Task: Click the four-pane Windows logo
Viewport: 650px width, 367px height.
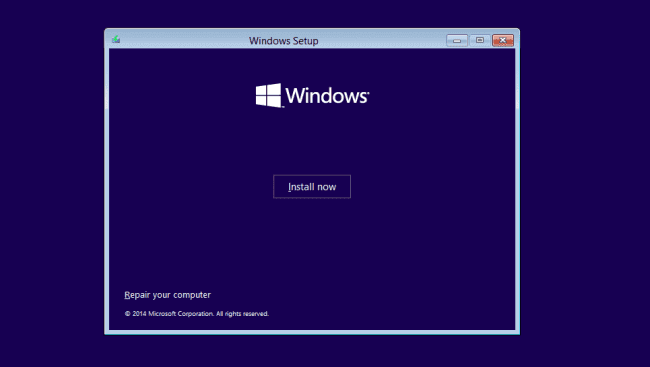Action: [x=268, y=95]
